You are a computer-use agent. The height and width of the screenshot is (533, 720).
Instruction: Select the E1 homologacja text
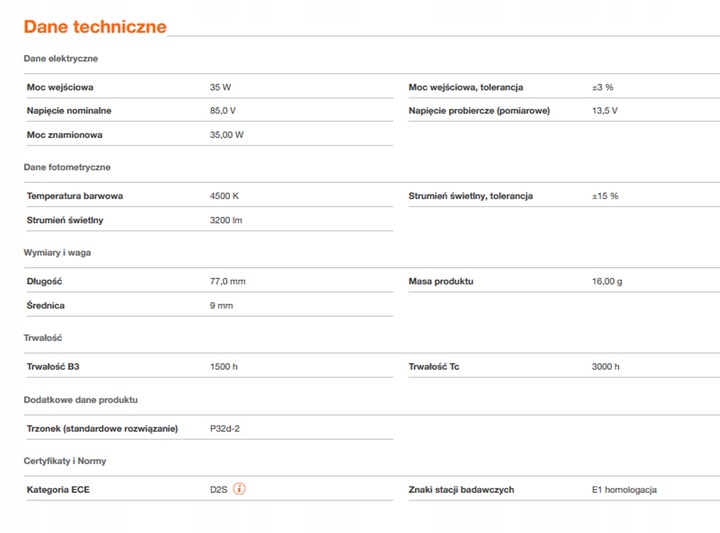point(624,490)
